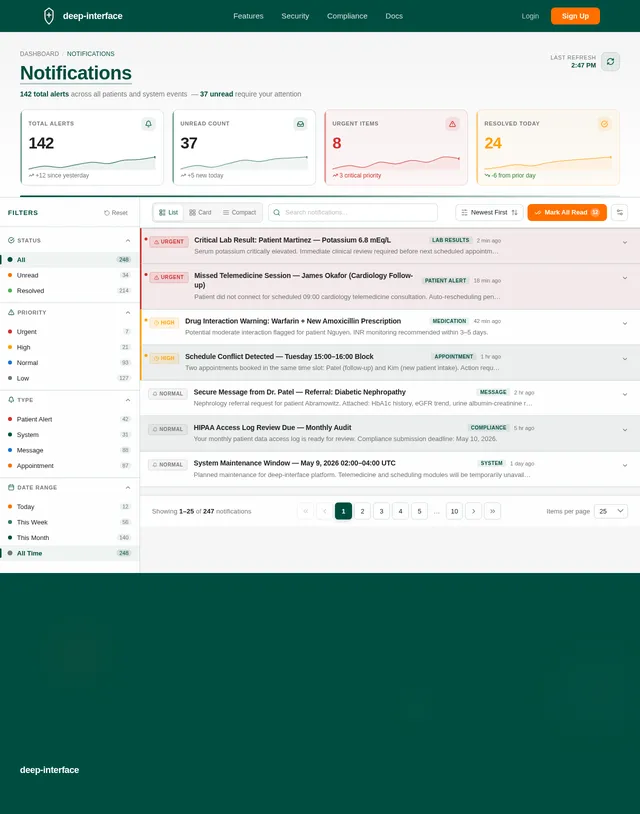The image size is (640, 814).
Task: Click the refresh icon beside Last Refresh
Action: point(610,61)
